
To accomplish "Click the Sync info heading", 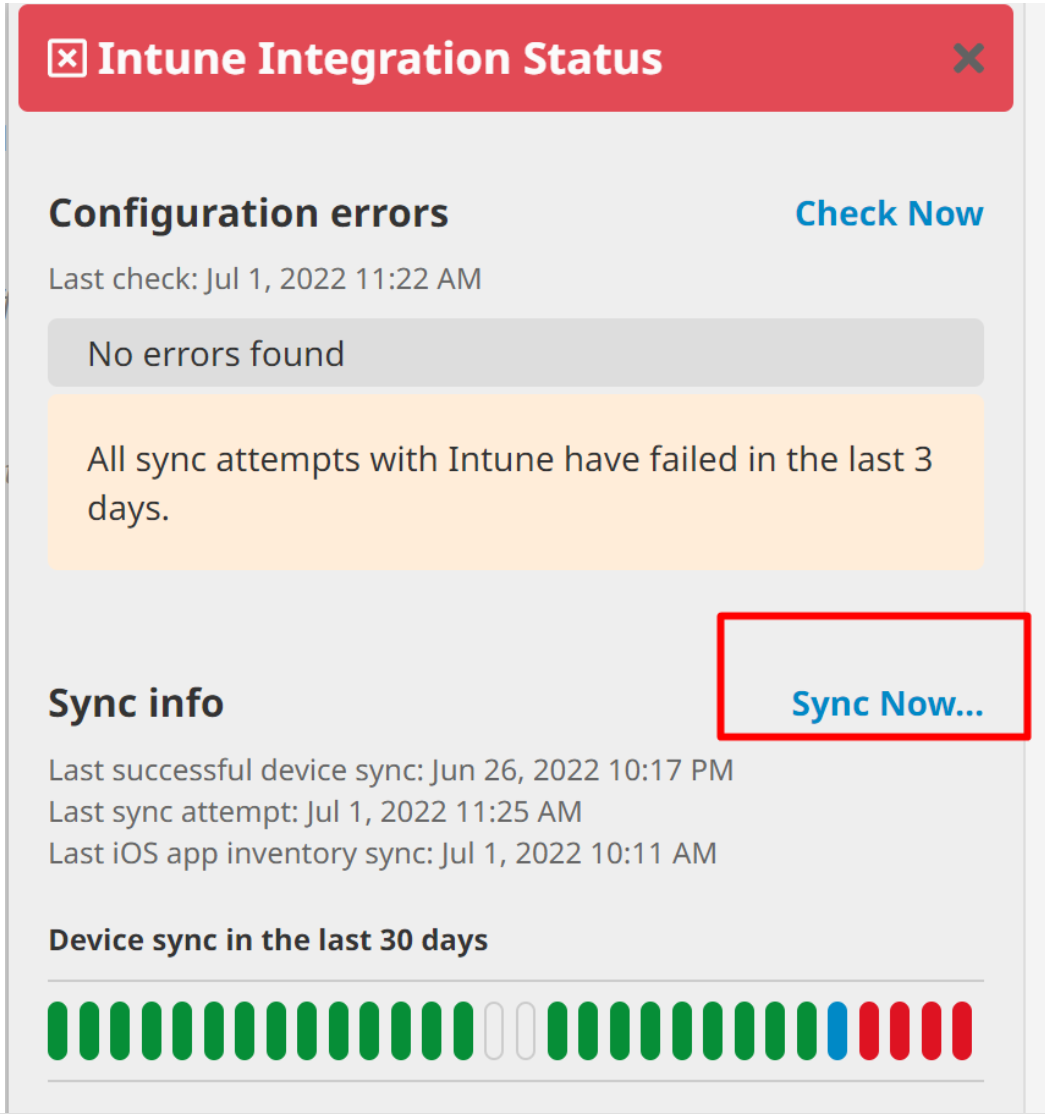I will click(x=136, y=704).
